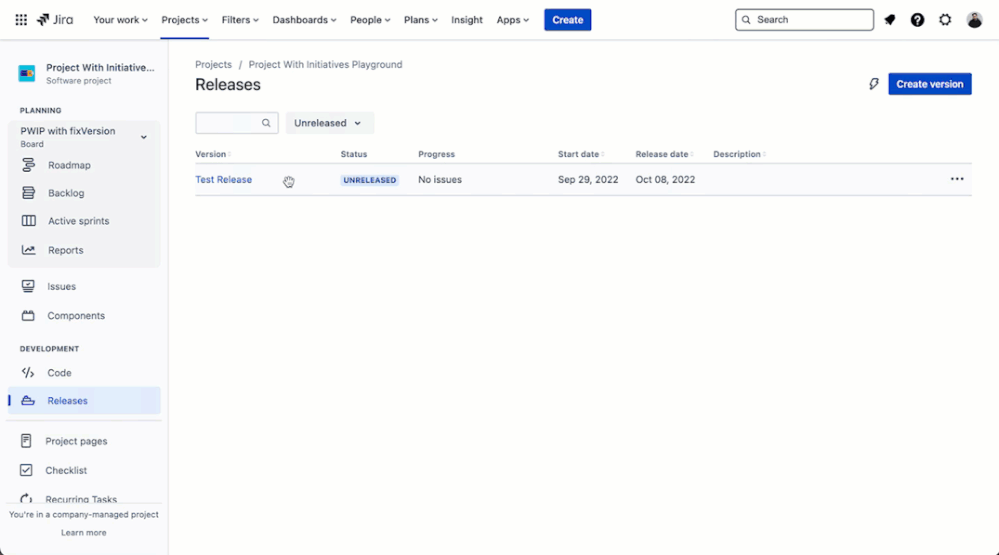Open the user profile avatar
This screenshot has width=999, height=555.
tap(974, 20)
